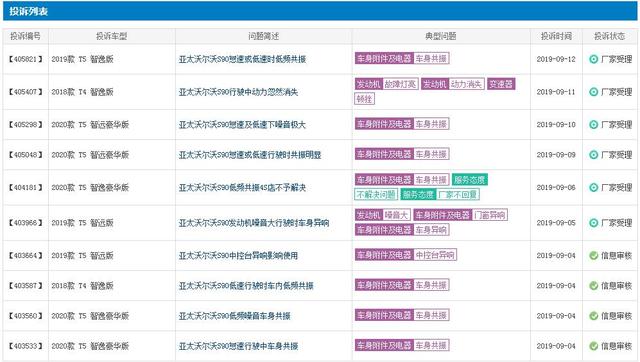Screen dimensions: 640x362
Task: Click the 车身共振 tag in row 403533
Action: pos(431,346)
